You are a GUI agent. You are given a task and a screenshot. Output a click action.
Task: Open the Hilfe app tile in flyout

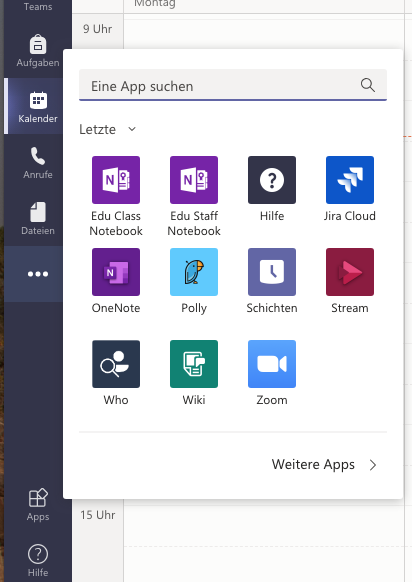pyautogui.click(x=272, y=189)
